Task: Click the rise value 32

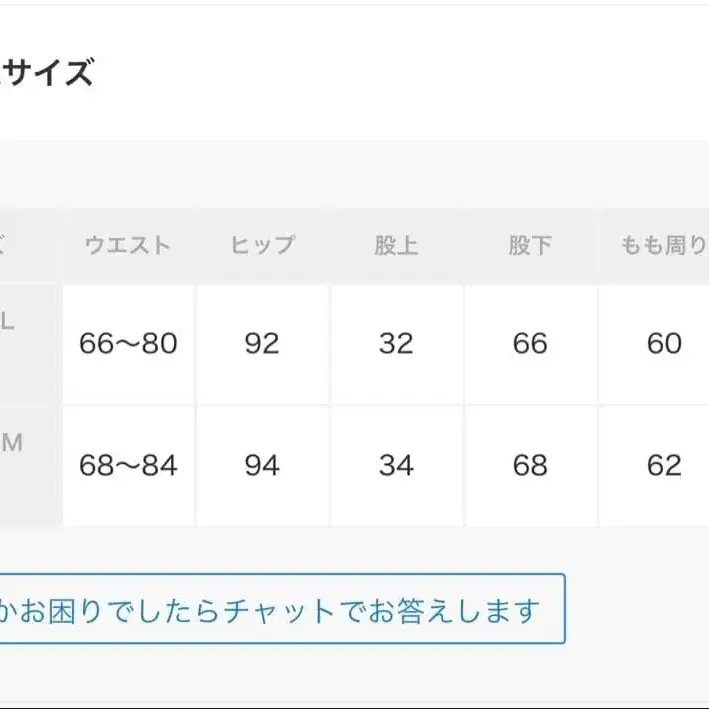Action: [x=396, y=344]
